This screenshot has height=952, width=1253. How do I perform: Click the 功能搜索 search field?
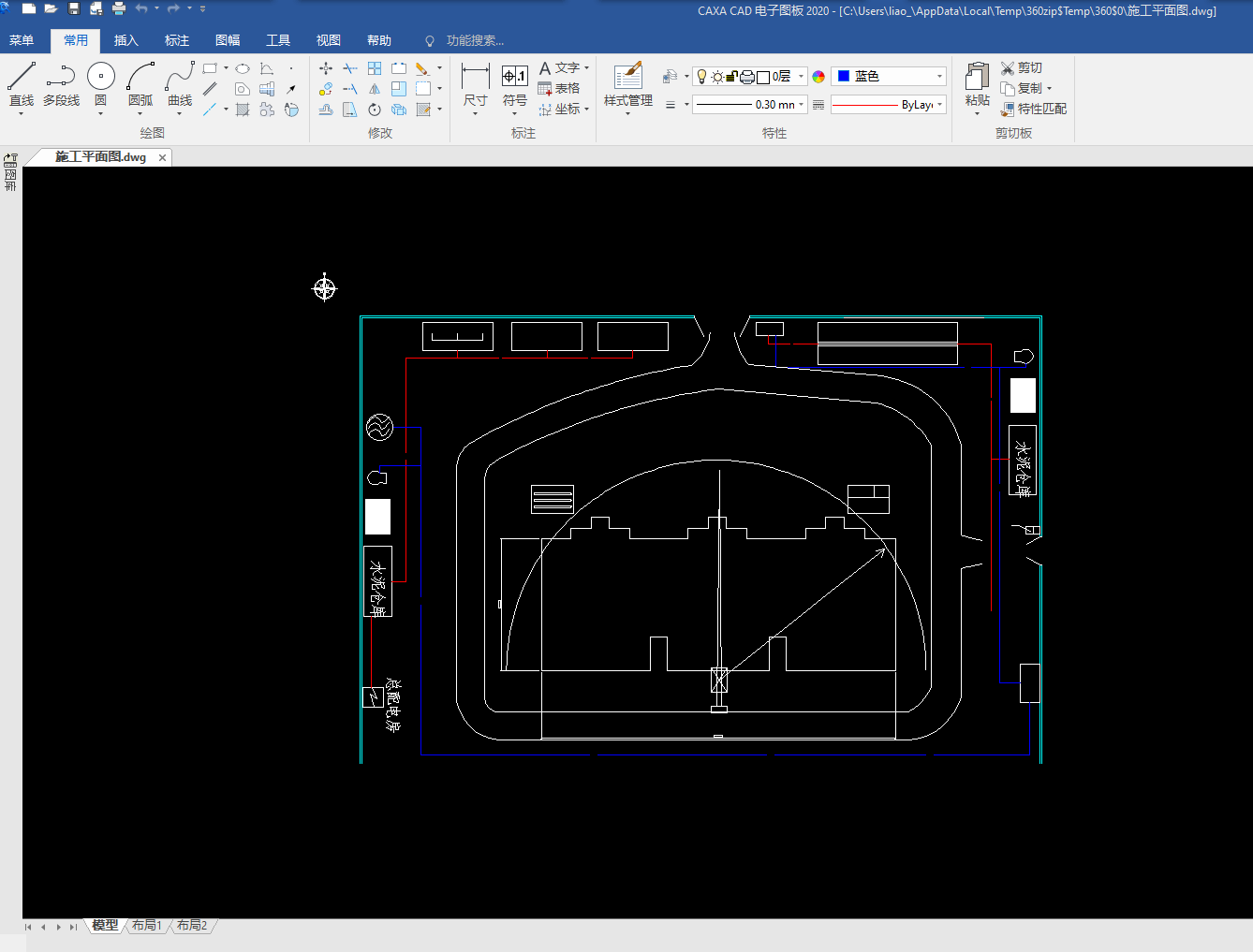tap(475, 40)
